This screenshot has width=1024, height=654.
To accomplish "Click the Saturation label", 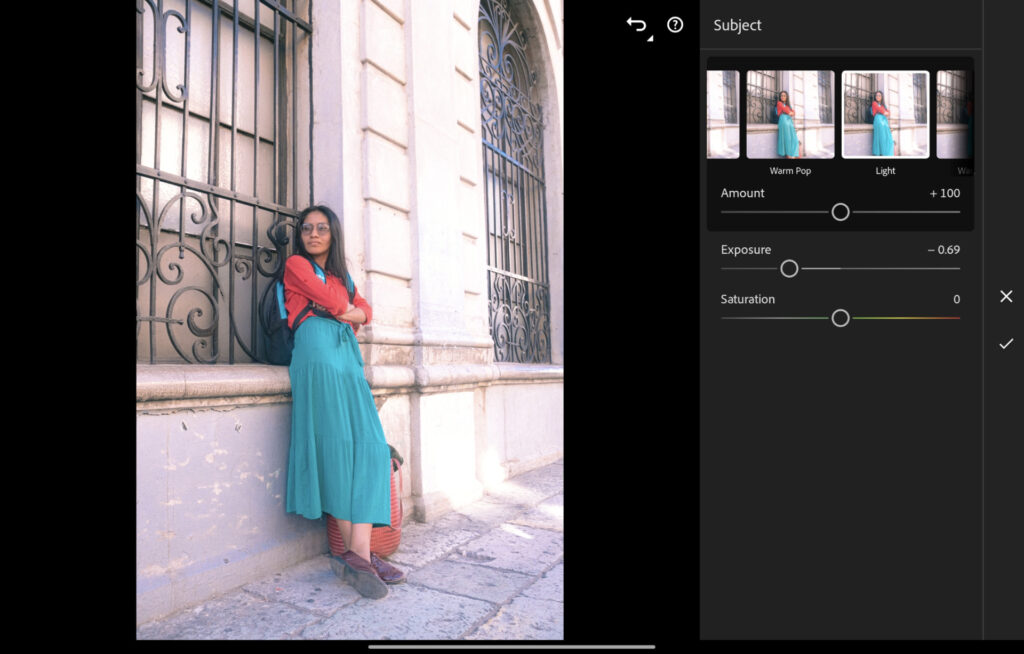I will [749, 299].
